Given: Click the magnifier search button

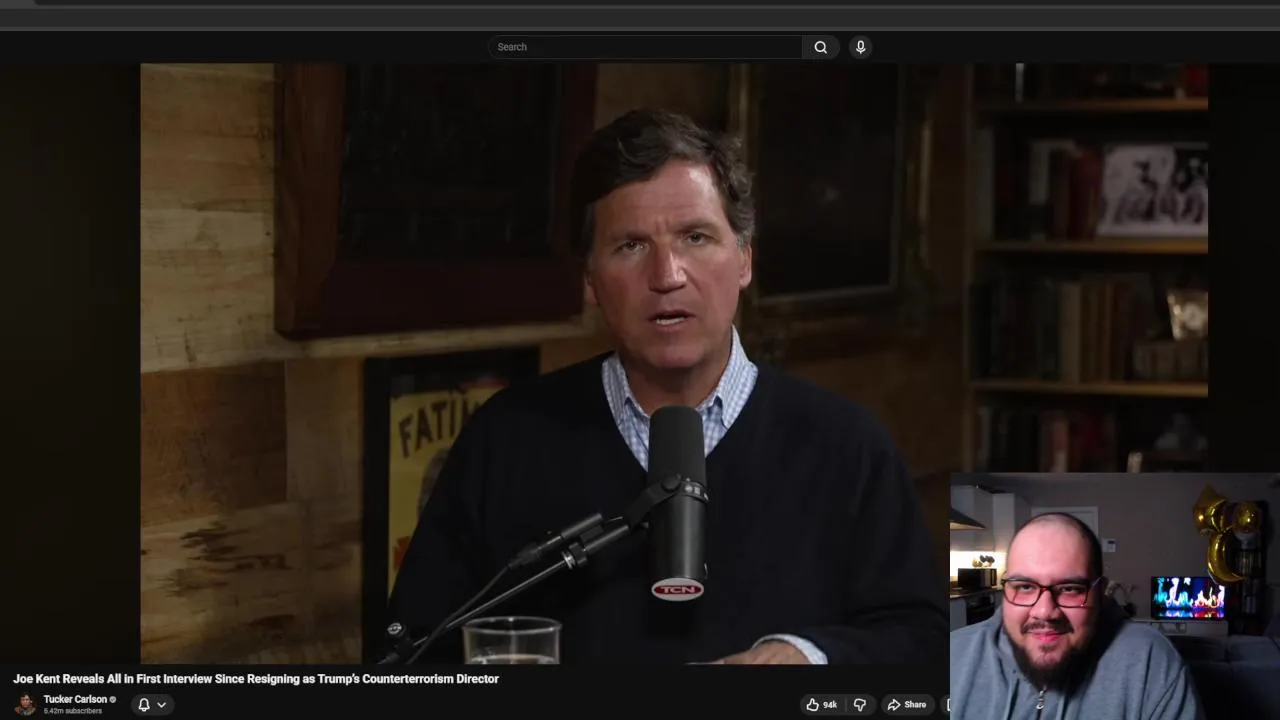Looking at the screenshot, I should [x=820, y=47].
